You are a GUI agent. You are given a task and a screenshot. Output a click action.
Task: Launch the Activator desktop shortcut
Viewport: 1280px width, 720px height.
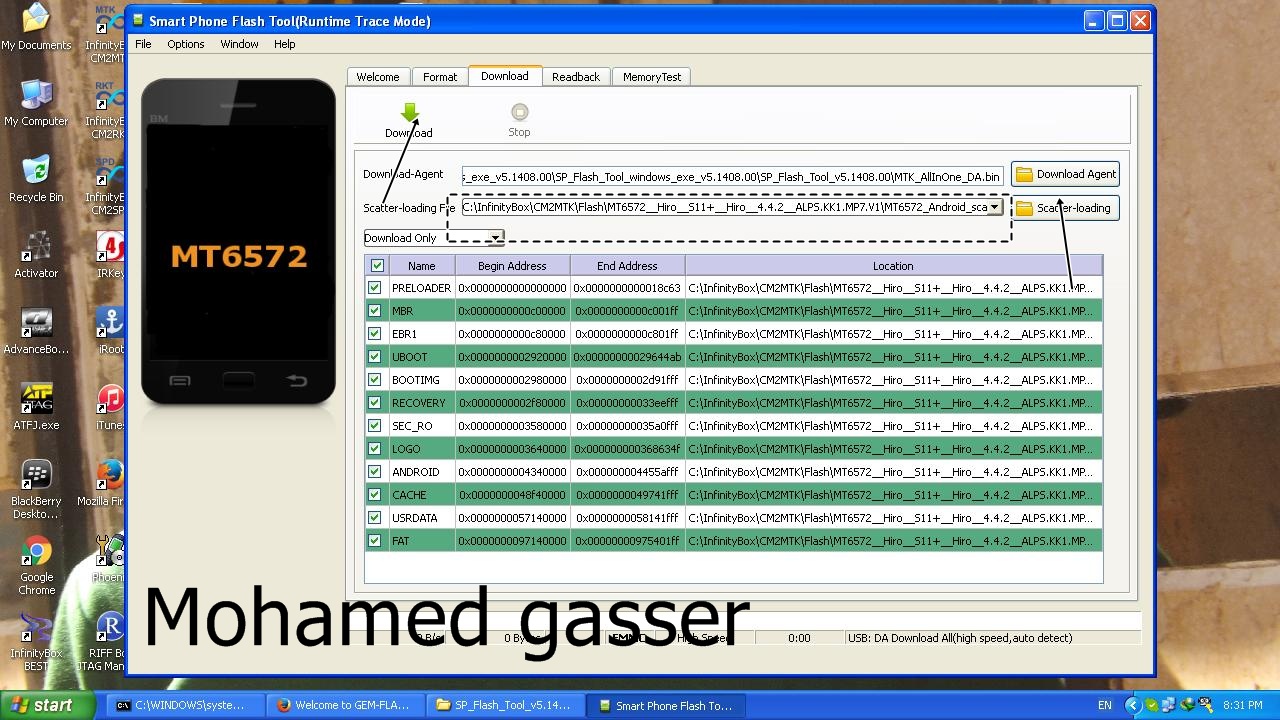[36, 255]
